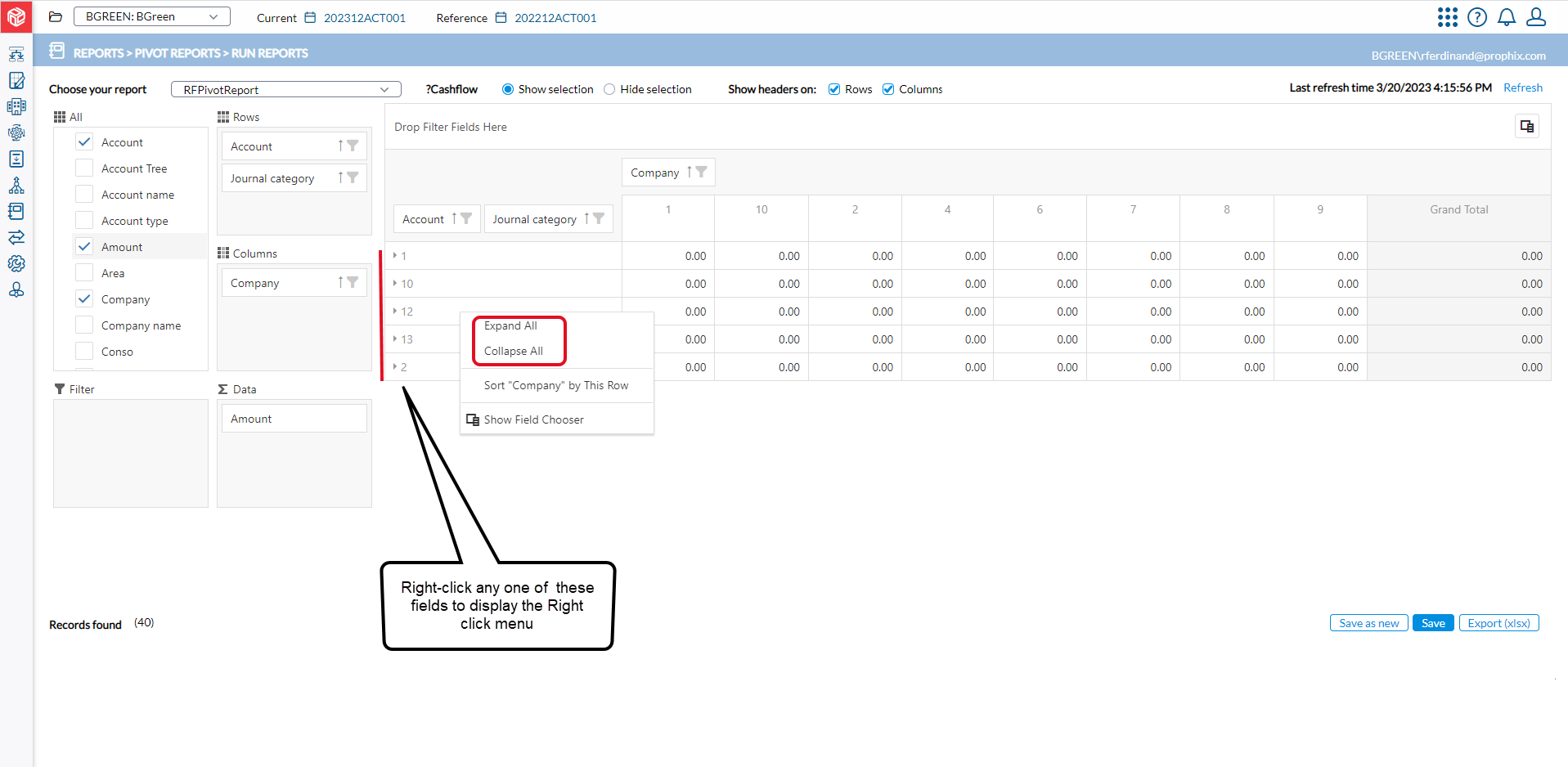Screen dimensions: 1568x767
Task: Check the Conso field checkbox
Action: [x=84, y=351]
